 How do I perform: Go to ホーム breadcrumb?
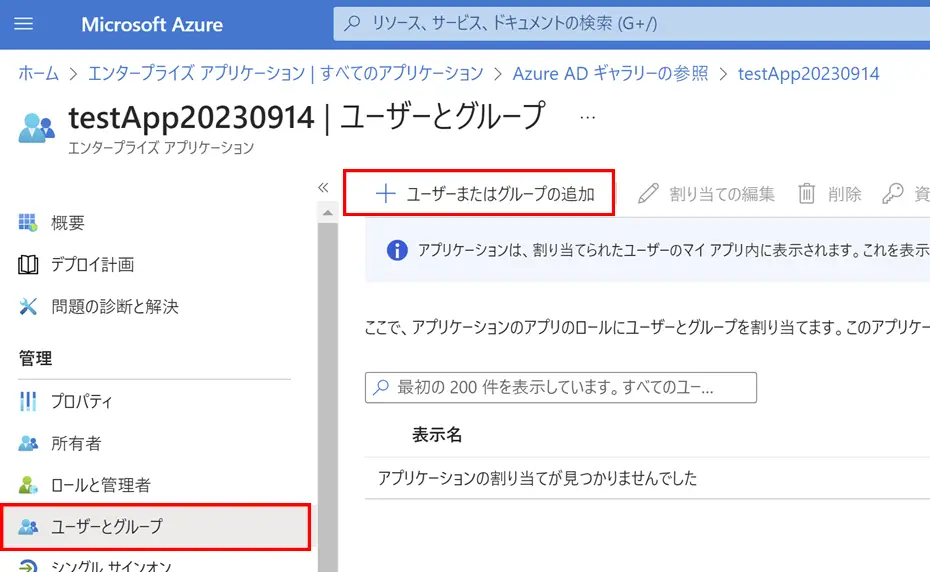pos(39,73)
